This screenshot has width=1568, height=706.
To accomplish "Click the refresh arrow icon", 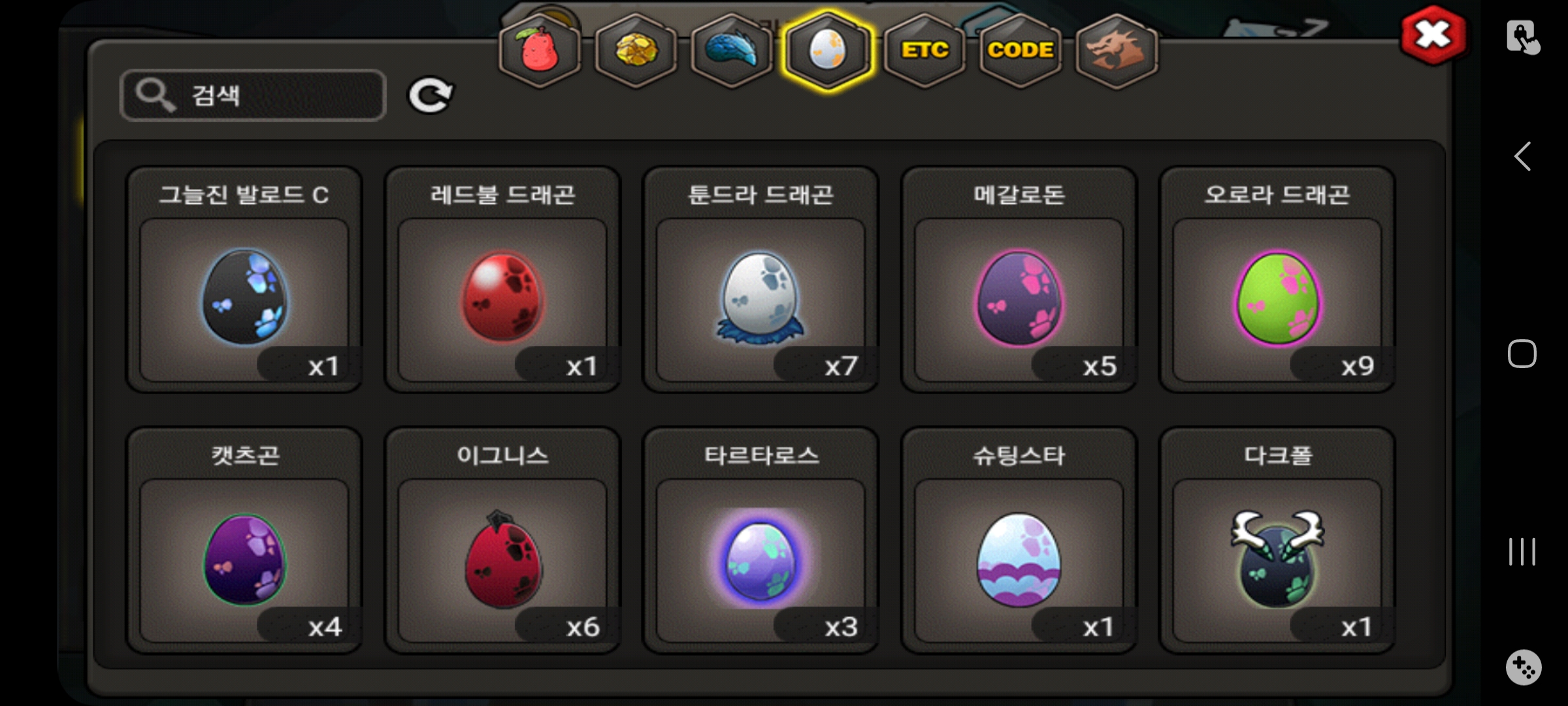I will tap(431, 95).
